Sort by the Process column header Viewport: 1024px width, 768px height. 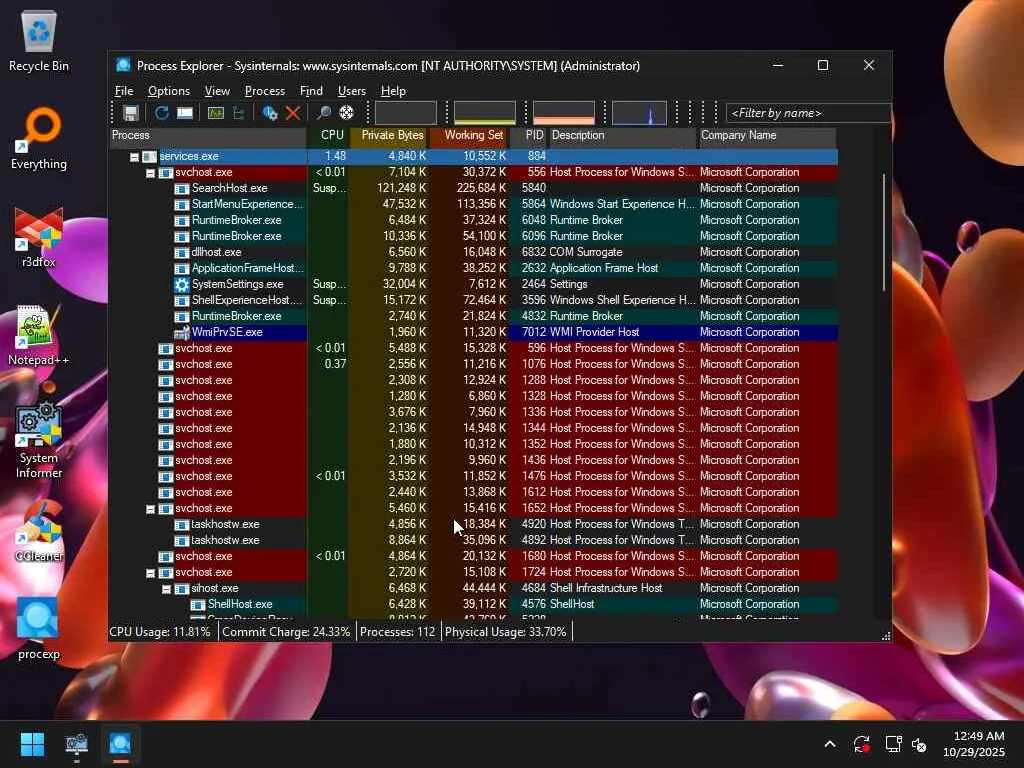[x=208, y=136]
